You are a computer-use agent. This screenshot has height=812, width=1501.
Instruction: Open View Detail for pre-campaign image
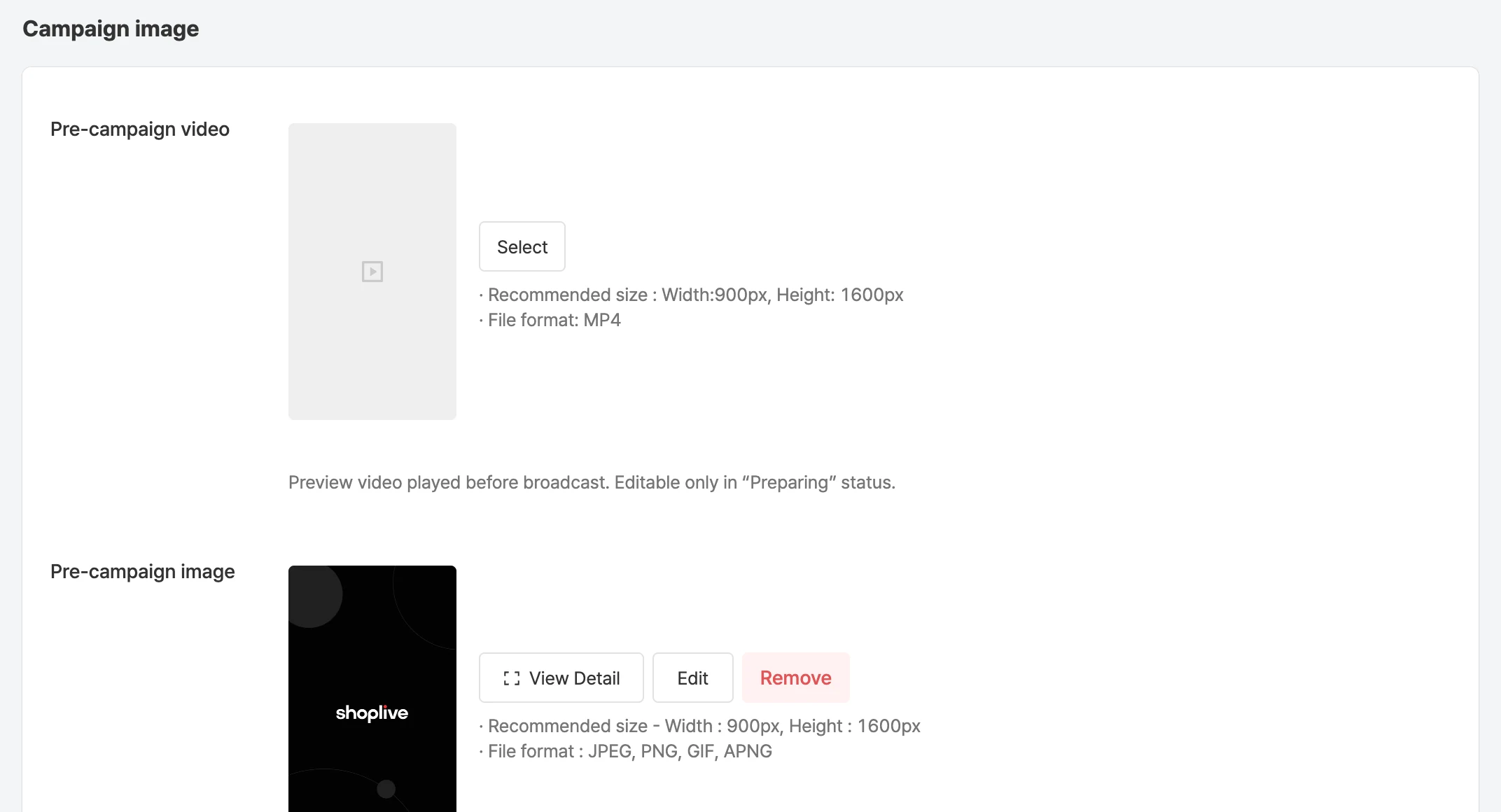[561, 678]
